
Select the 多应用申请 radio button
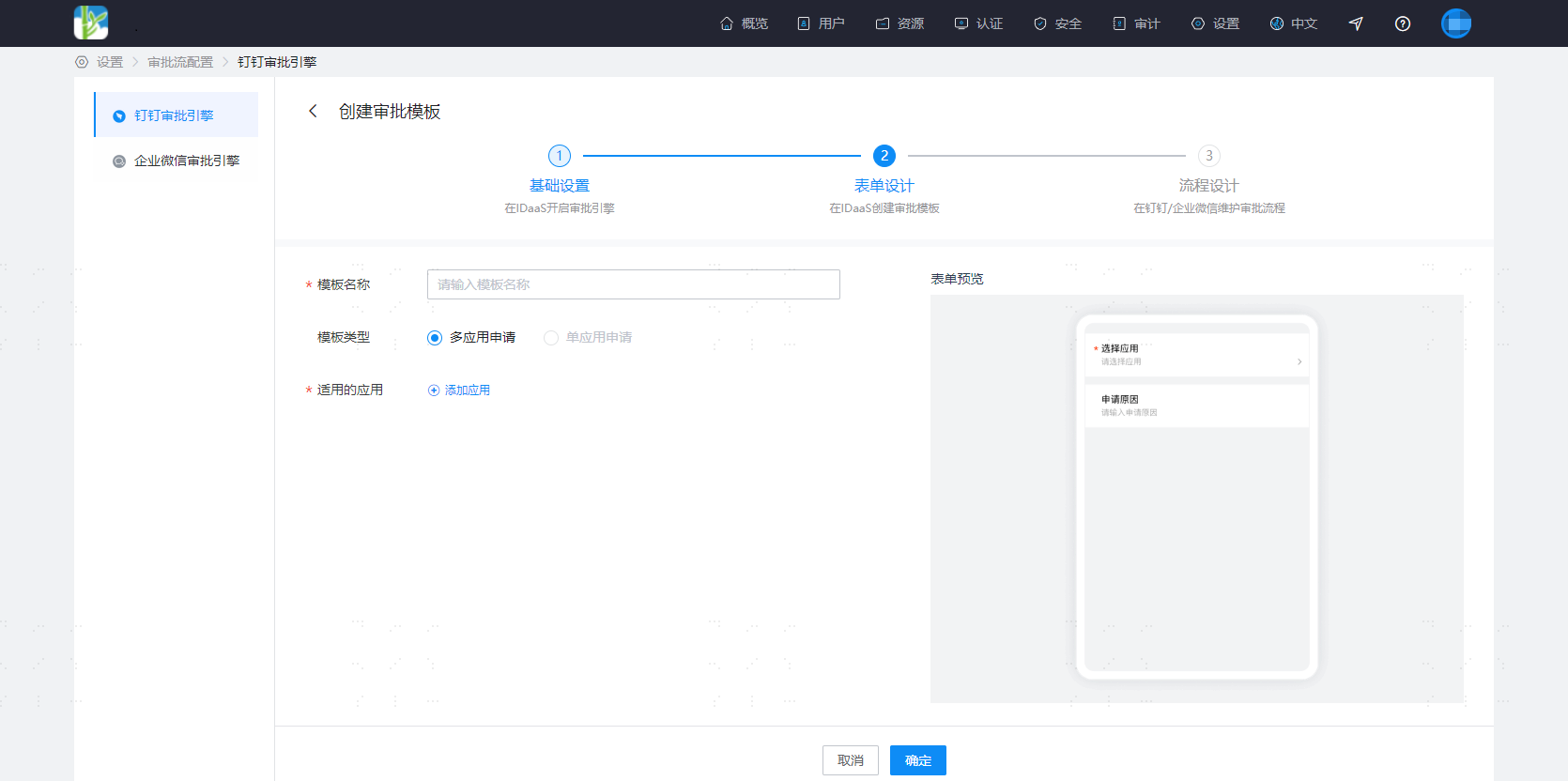[x=435, y=338]
